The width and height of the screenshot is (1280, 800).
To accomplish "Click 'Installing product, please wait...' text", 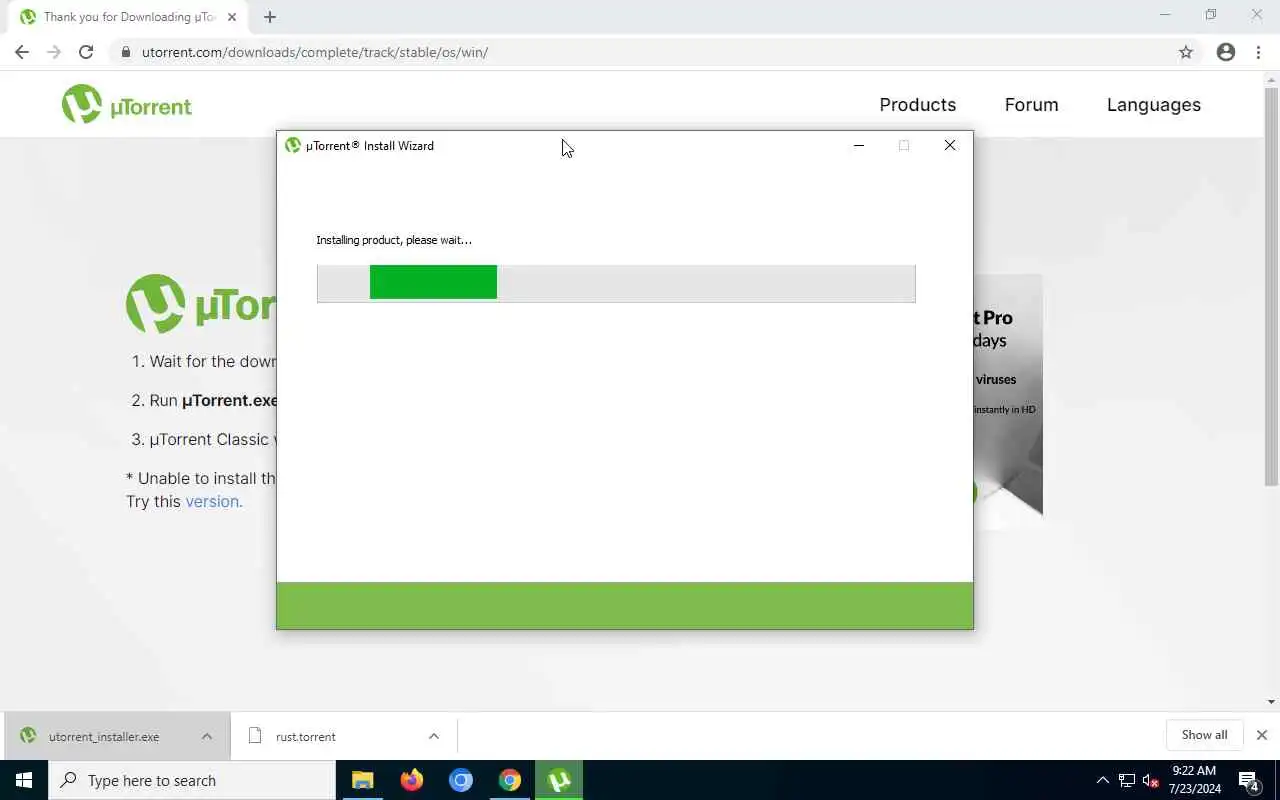I will click(394, 240).
